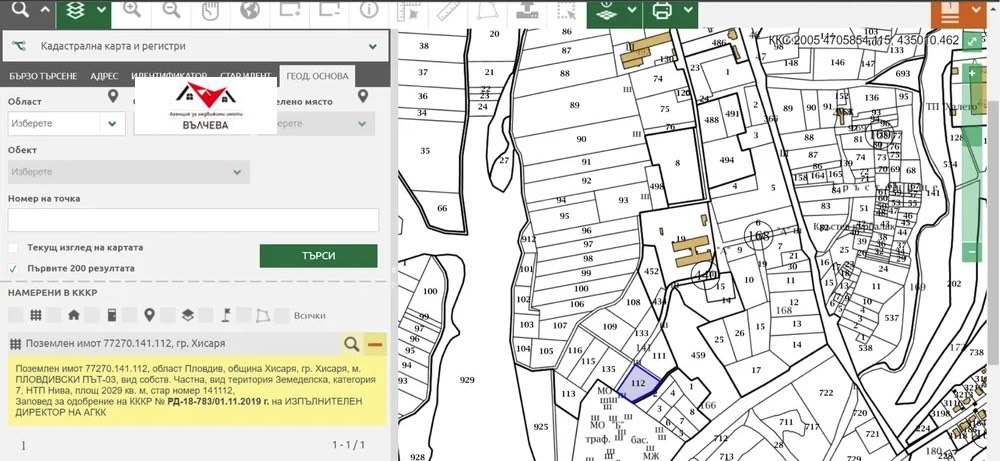Click the zoom in magnifier tool
Screen dimensions: 1000x461
(x=131, y=10)
